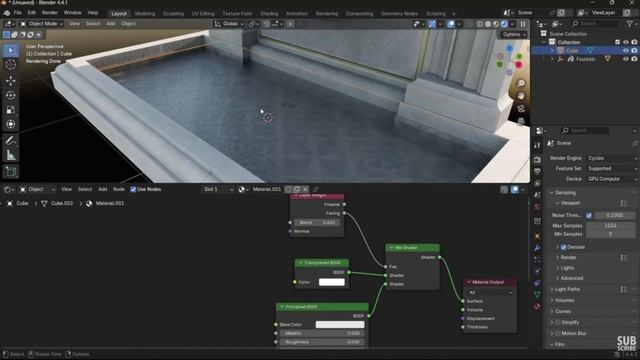The height and width of the screenshot is (360, 640).
Task: Expand the Motion Blur panel
Action: point(573,333)
